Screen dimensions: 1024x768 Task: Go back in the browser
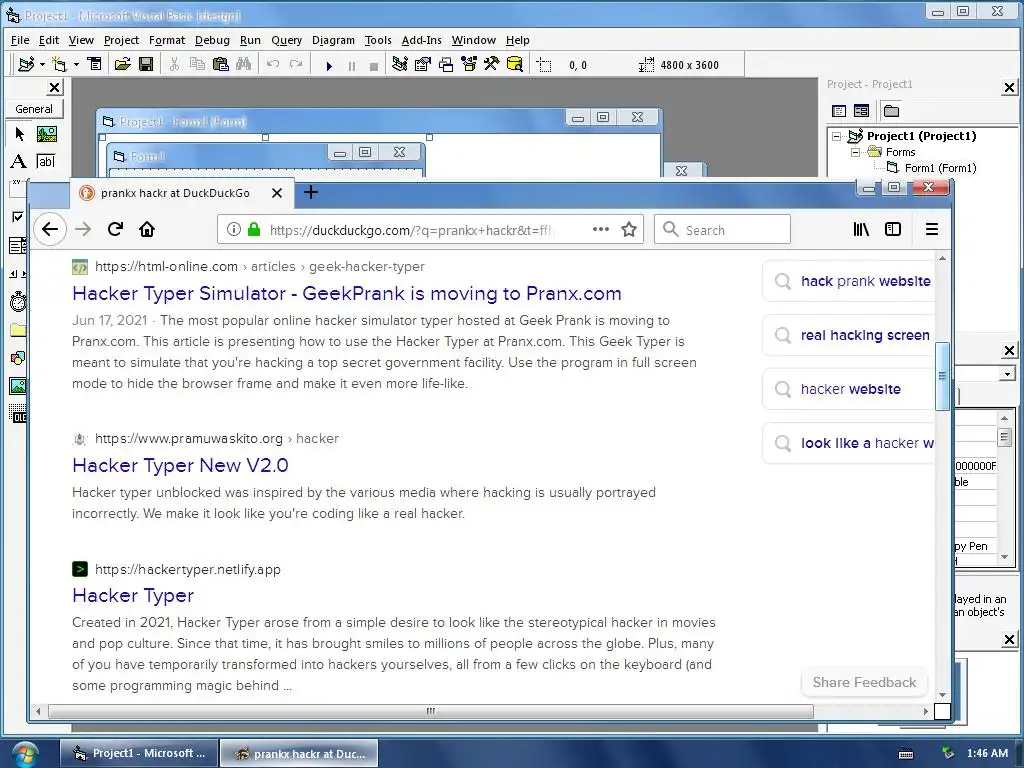(50, 229)
